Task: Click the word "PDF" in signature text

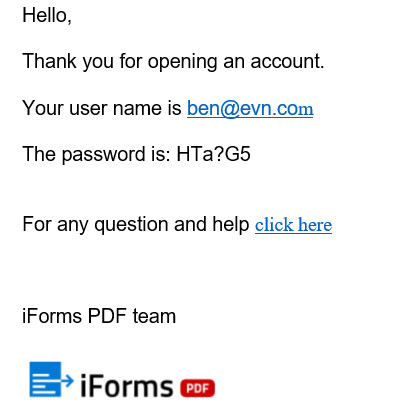Action: point(107,316)
